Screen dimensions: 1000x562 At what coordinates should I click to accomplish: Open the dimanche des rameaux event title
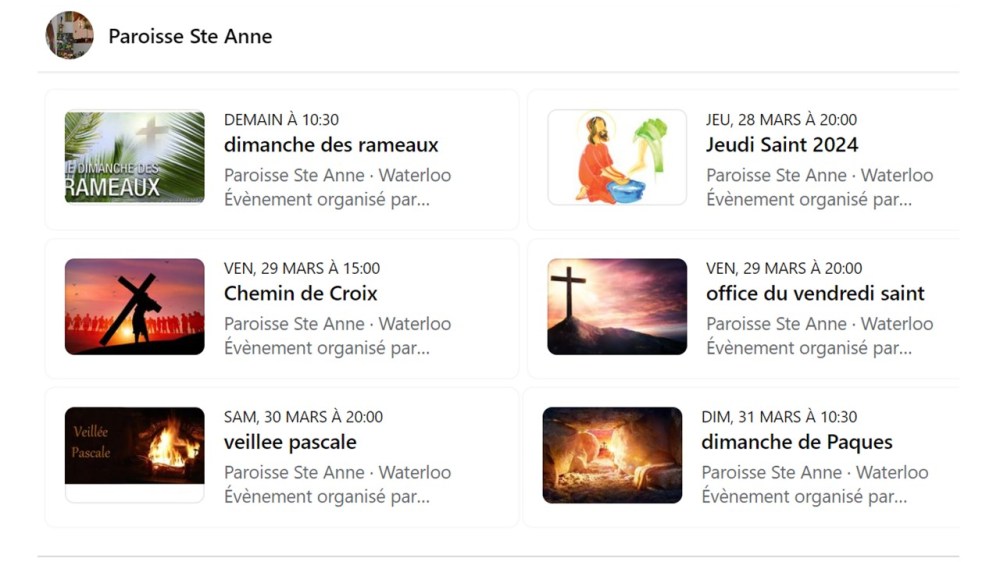[x=331, y=145]
